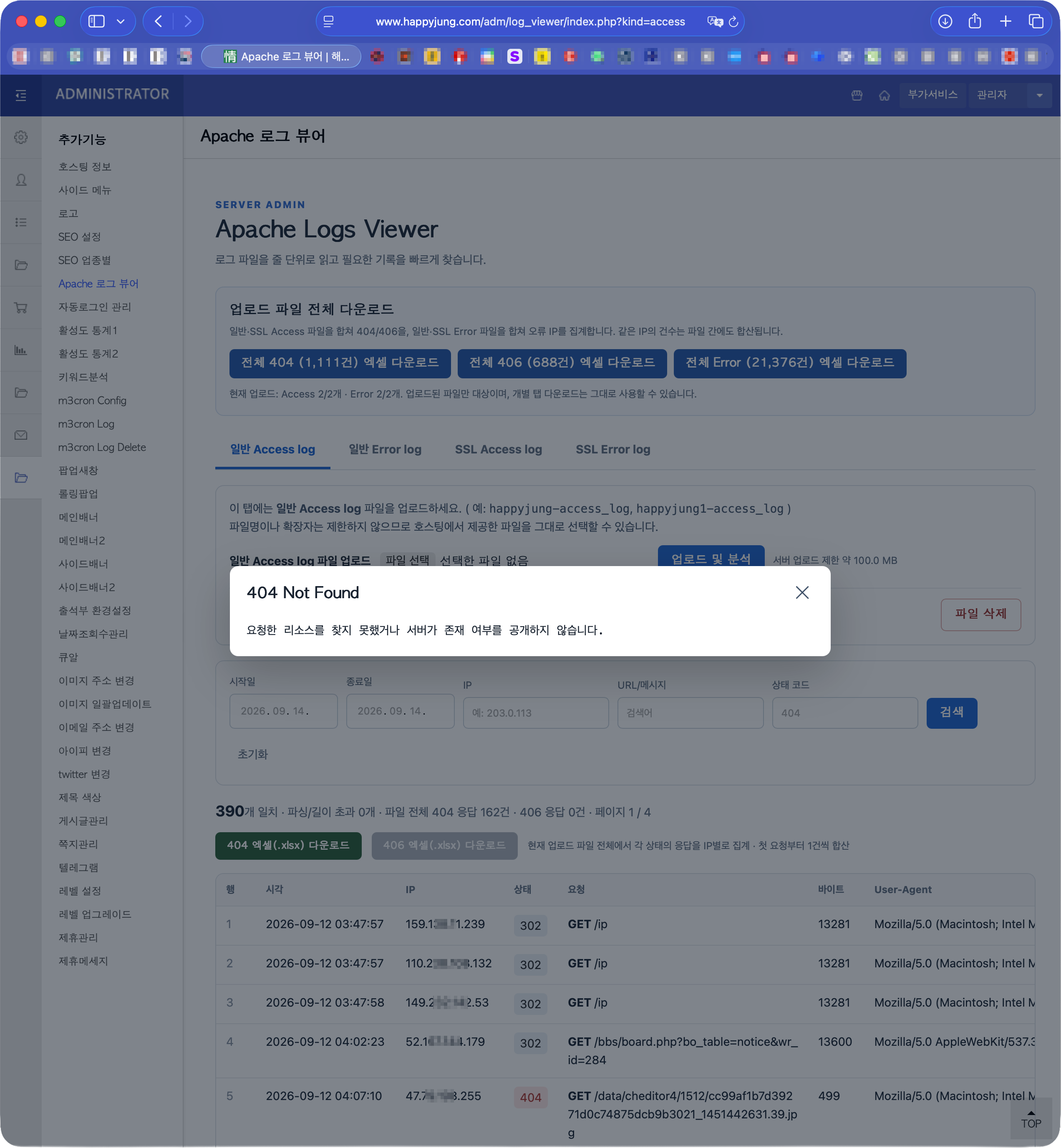Click the Safari address bar URL
The width and height of the screenshot is (1061, 1148).
click(530, 21)
